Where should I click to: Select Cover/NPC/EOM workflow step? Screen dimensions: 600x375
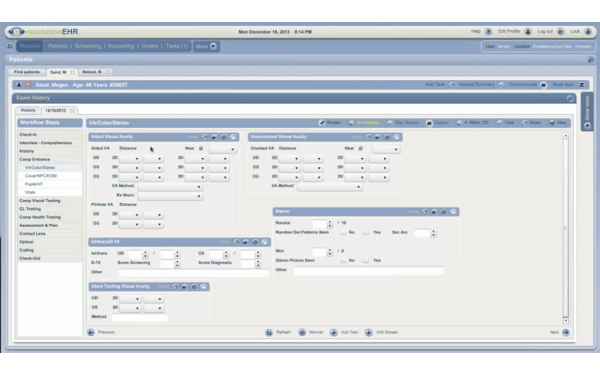(x=49, y=176)
